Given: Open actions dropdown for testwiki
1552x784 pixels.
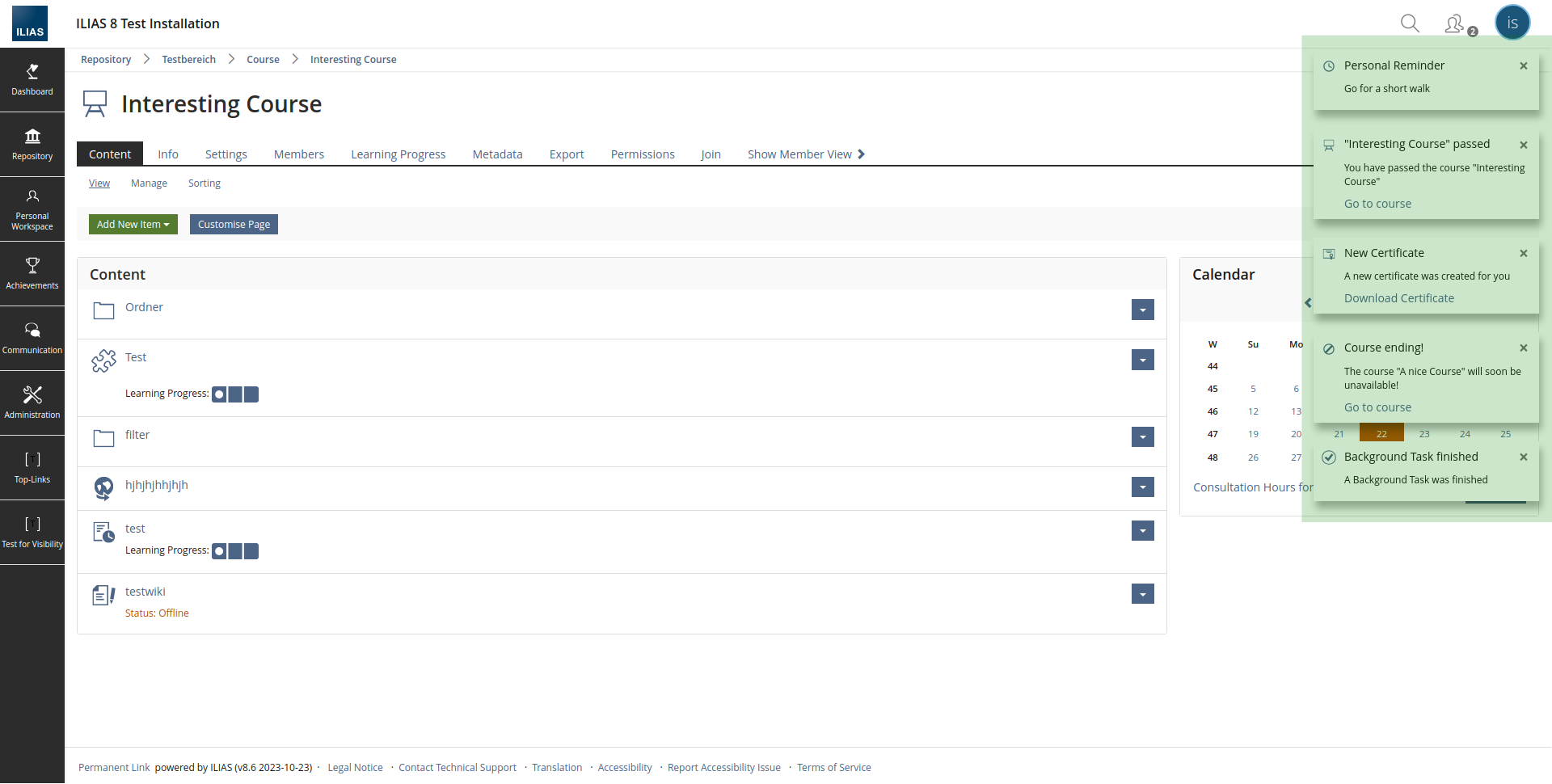Looking at the screenshot, I should click(1142, 594).
